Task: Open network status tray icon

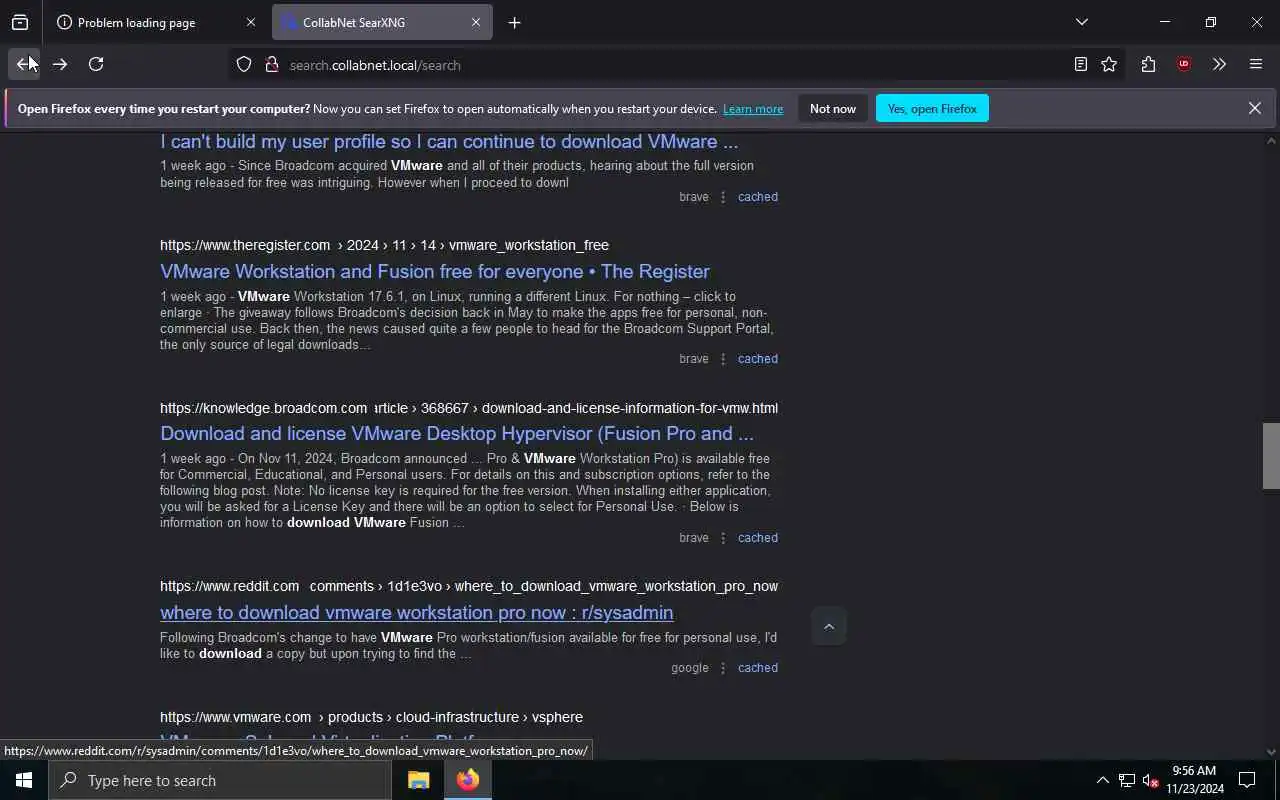Action: [x=1127, y=780]
